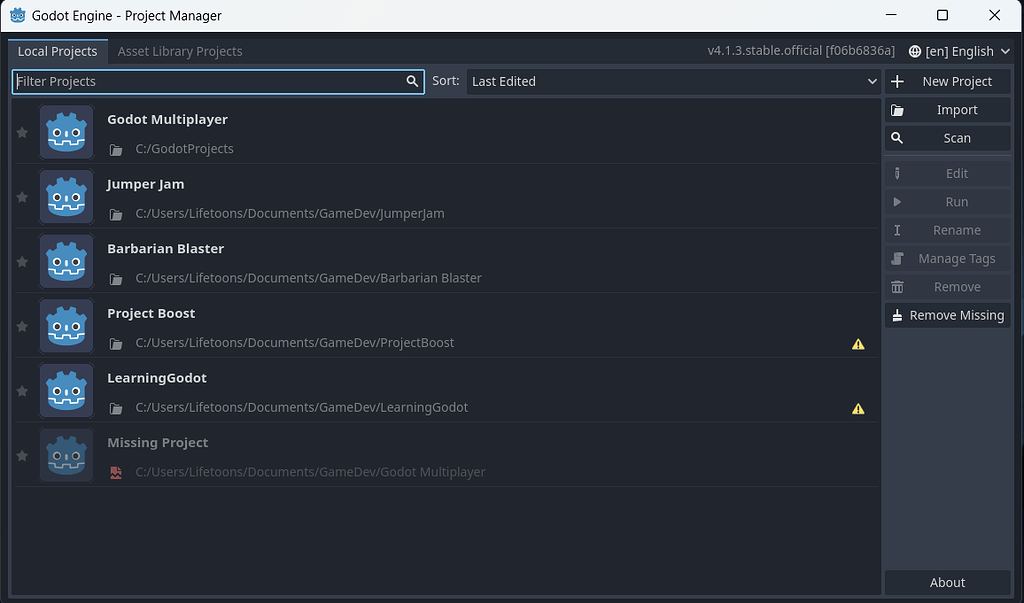Viewport: 1024px width, 603px height.
Task: Click the broken path icon under Missing Project
Action: coord(116,472)
